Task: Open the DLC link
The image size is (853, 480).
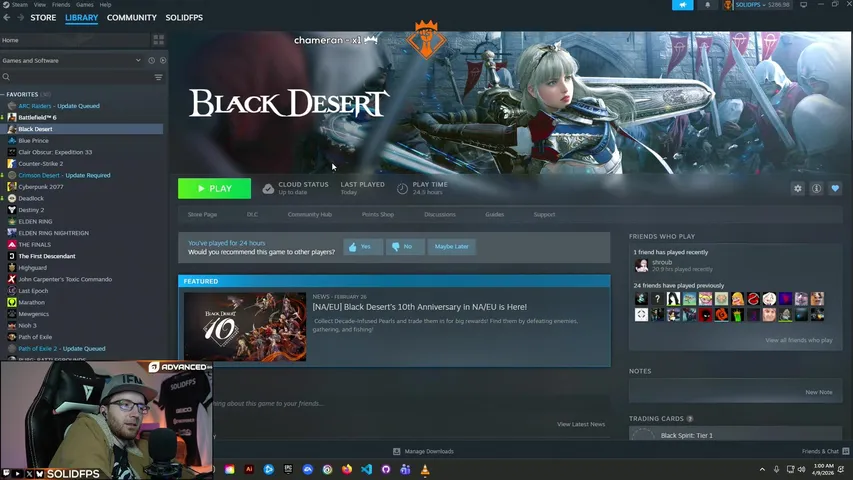Action: click(x=252, y=214)
